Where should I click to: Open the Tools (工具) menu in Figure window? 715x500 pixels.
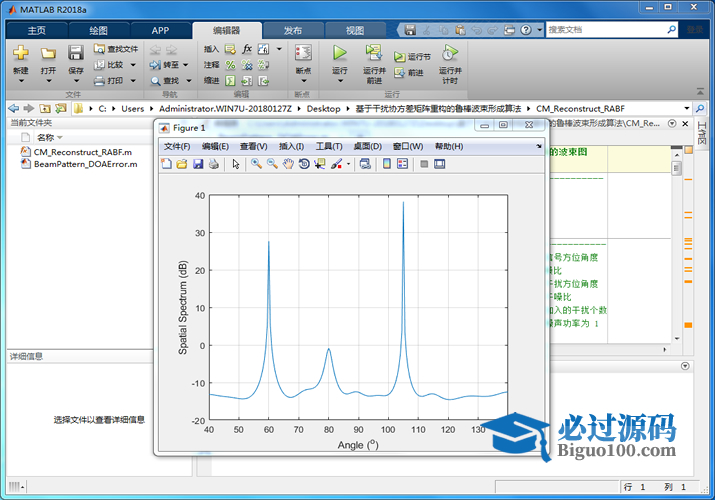(329, 146)
